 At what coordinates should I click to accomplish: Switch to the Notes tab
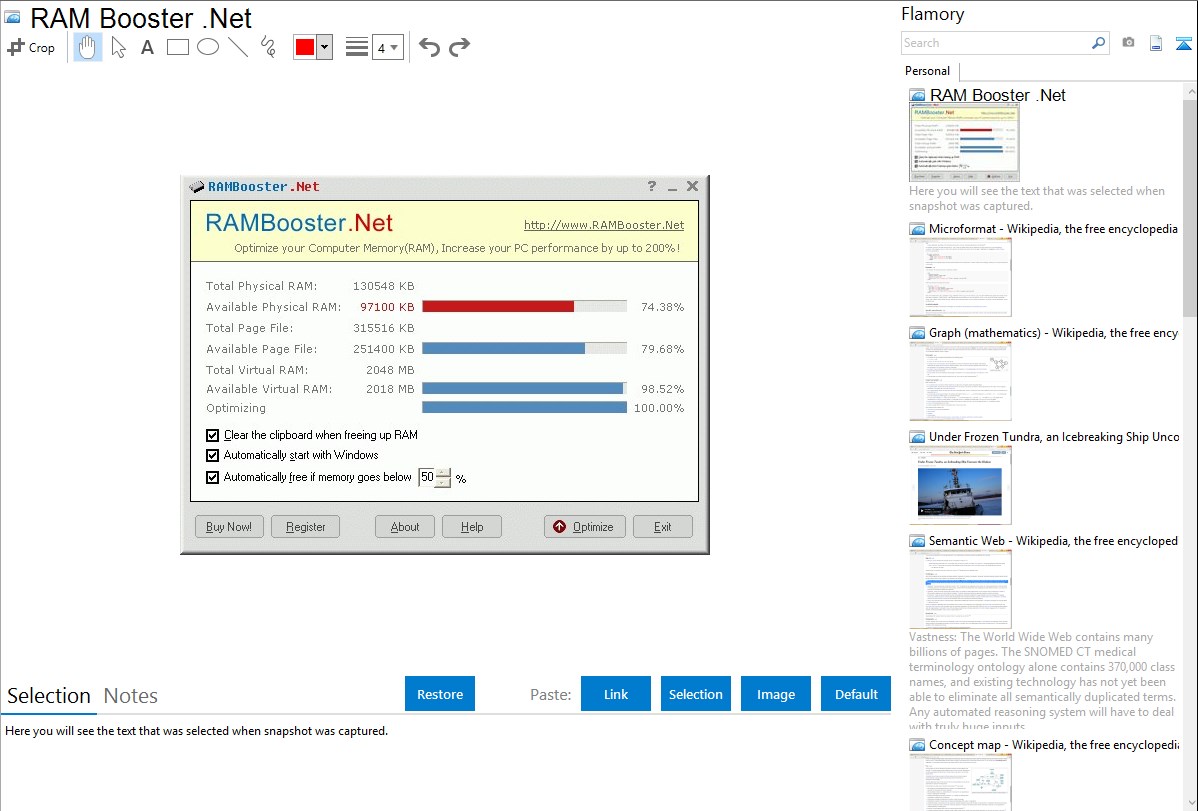pos(131,696)
